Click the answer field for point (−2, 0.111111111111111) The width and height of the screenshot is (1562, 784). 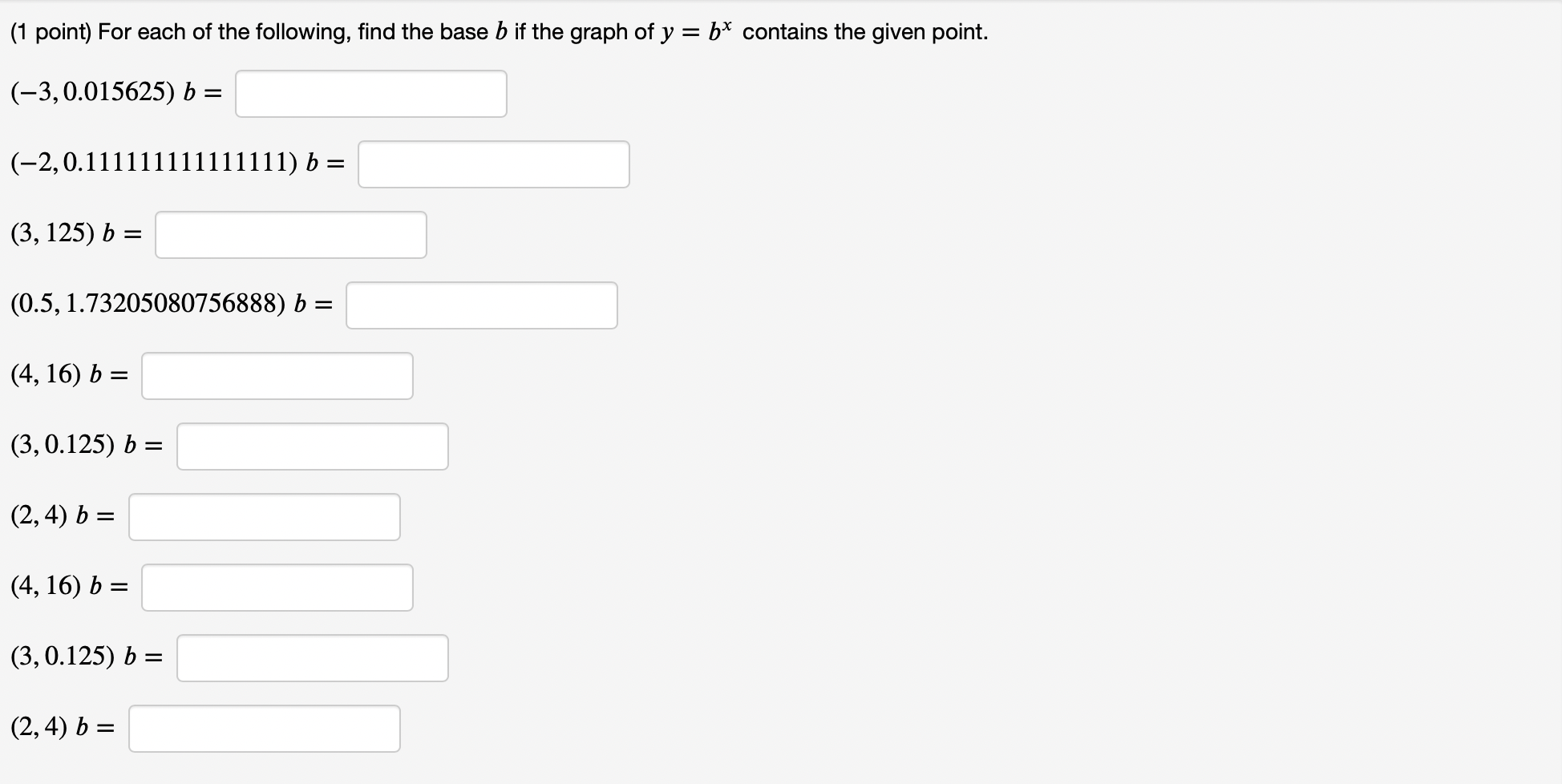(x=493, y=164)
